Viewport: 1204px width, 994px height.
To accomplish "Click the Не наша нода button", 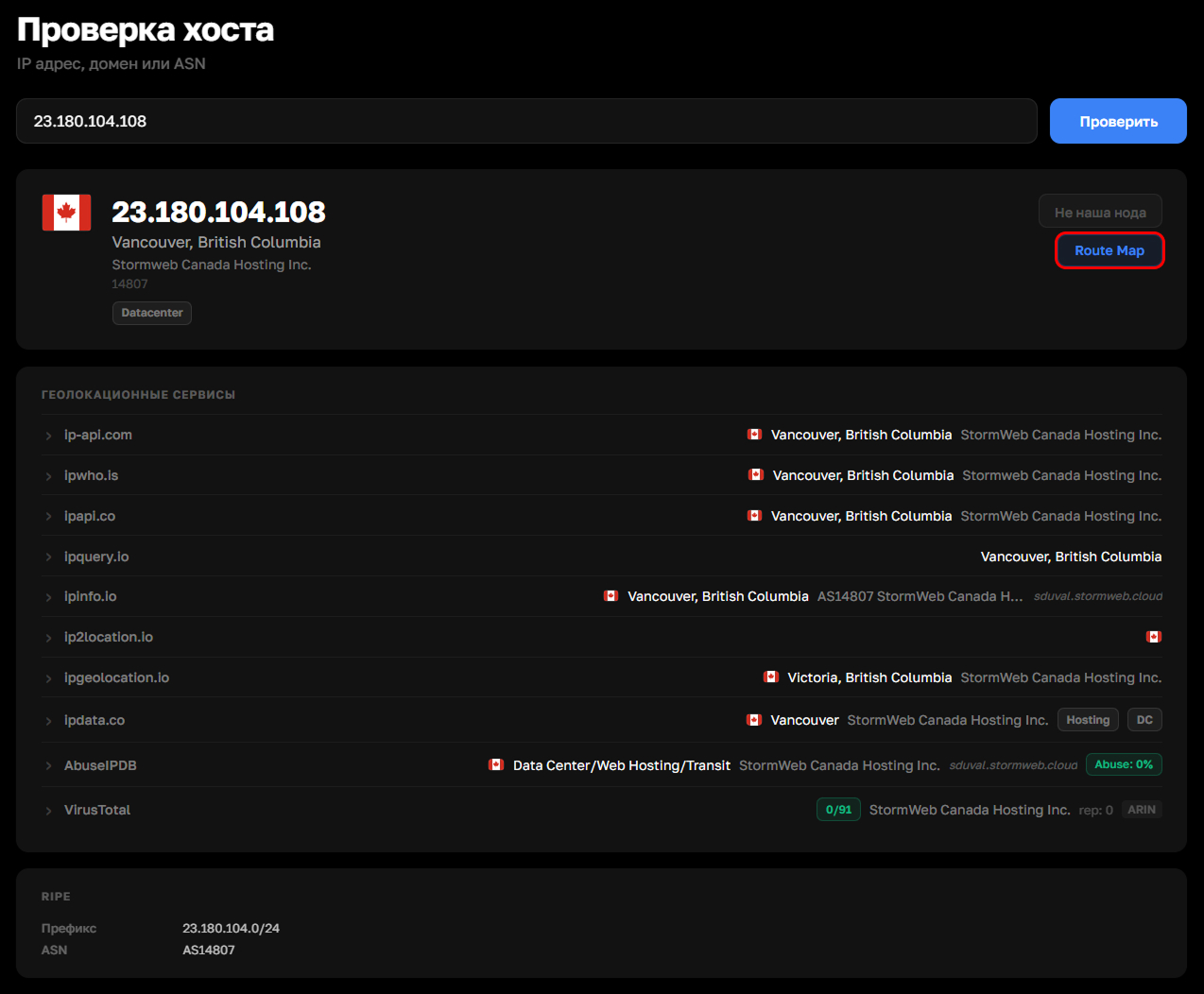I will tap(1100, 212).
